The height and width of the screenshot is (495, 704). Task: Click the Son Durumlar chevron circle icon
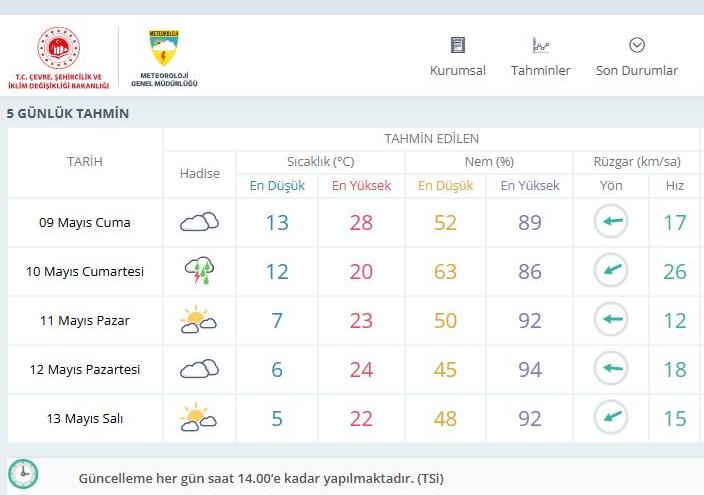[637, 45]
